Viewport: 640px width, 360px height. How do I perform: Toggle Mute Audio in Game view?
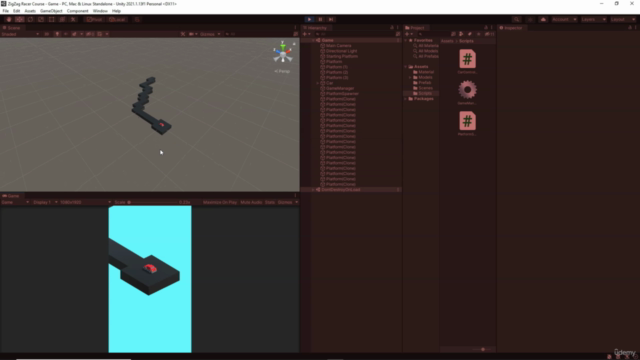click(251, 202)
